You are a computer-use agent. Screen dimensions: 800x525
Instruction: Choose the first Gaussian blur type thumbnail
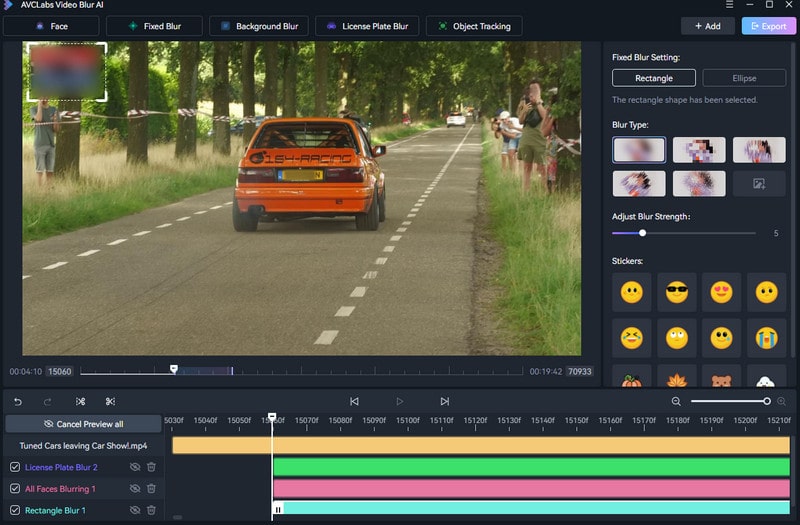click(639, 149)
